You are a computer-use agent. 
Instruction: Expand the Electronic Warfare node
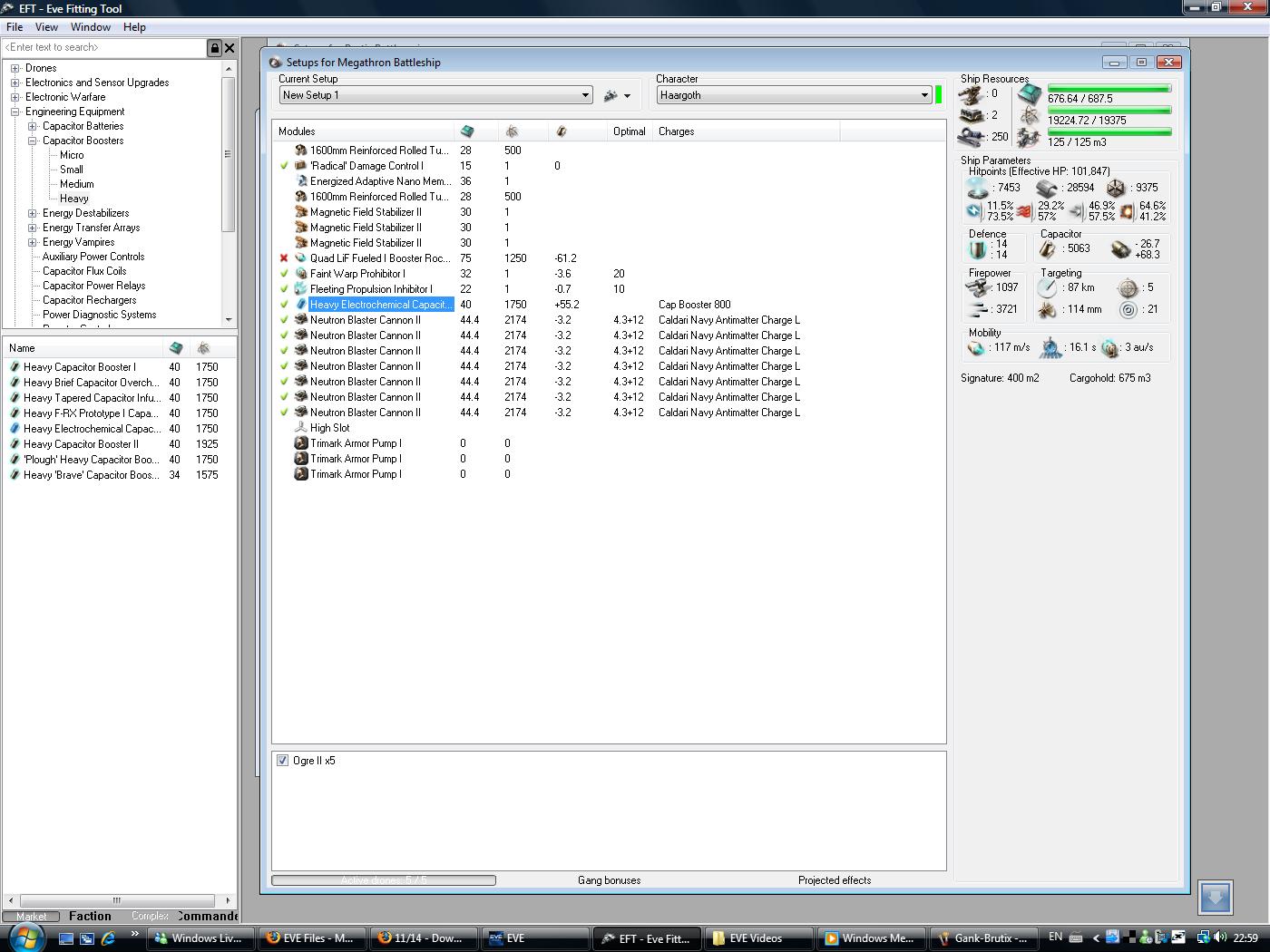[15, 97]
